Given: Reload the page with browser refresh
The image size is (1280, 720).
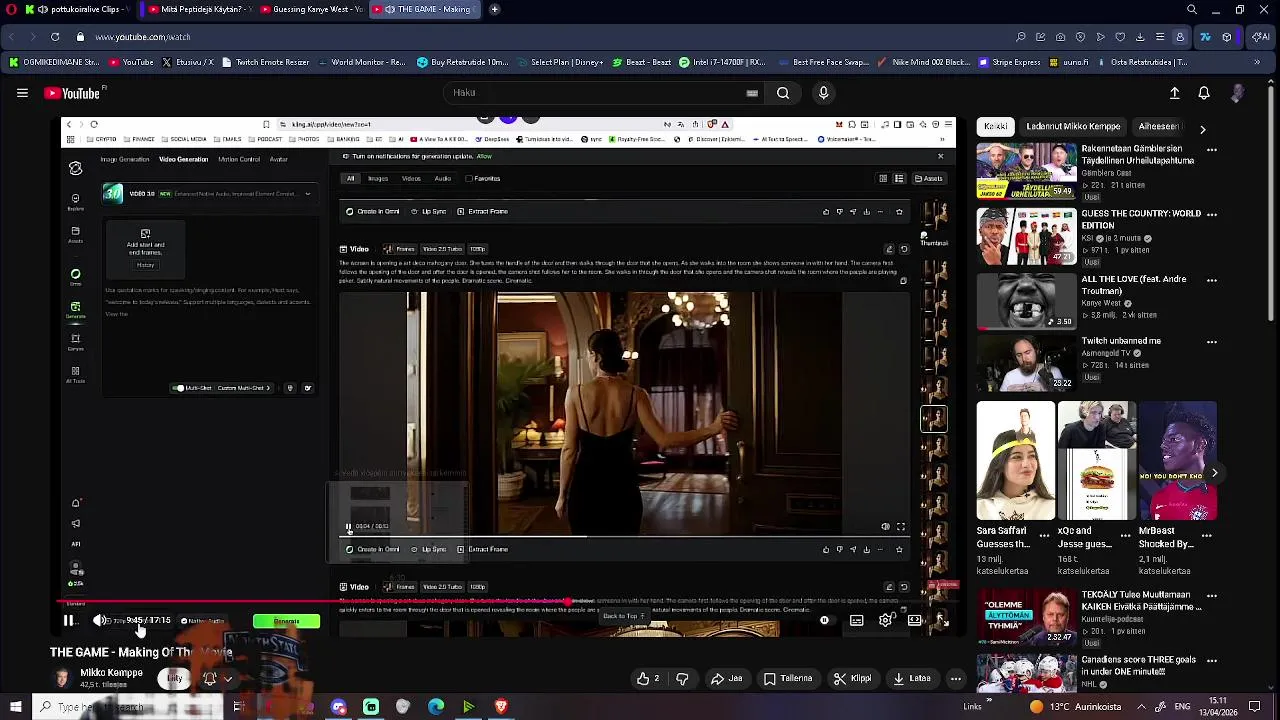Looking at the screenshot, I should pyautogui.click(x=55, y=37).
